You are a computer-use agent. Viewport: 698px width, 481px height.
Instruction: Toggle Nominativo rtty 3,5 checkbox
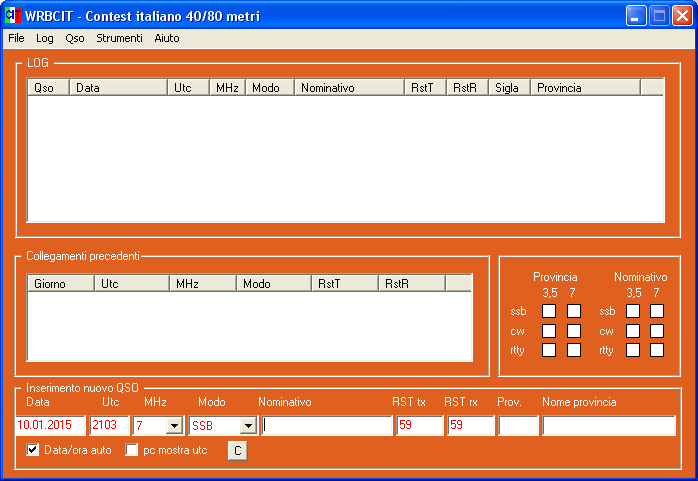pos(633,350)
